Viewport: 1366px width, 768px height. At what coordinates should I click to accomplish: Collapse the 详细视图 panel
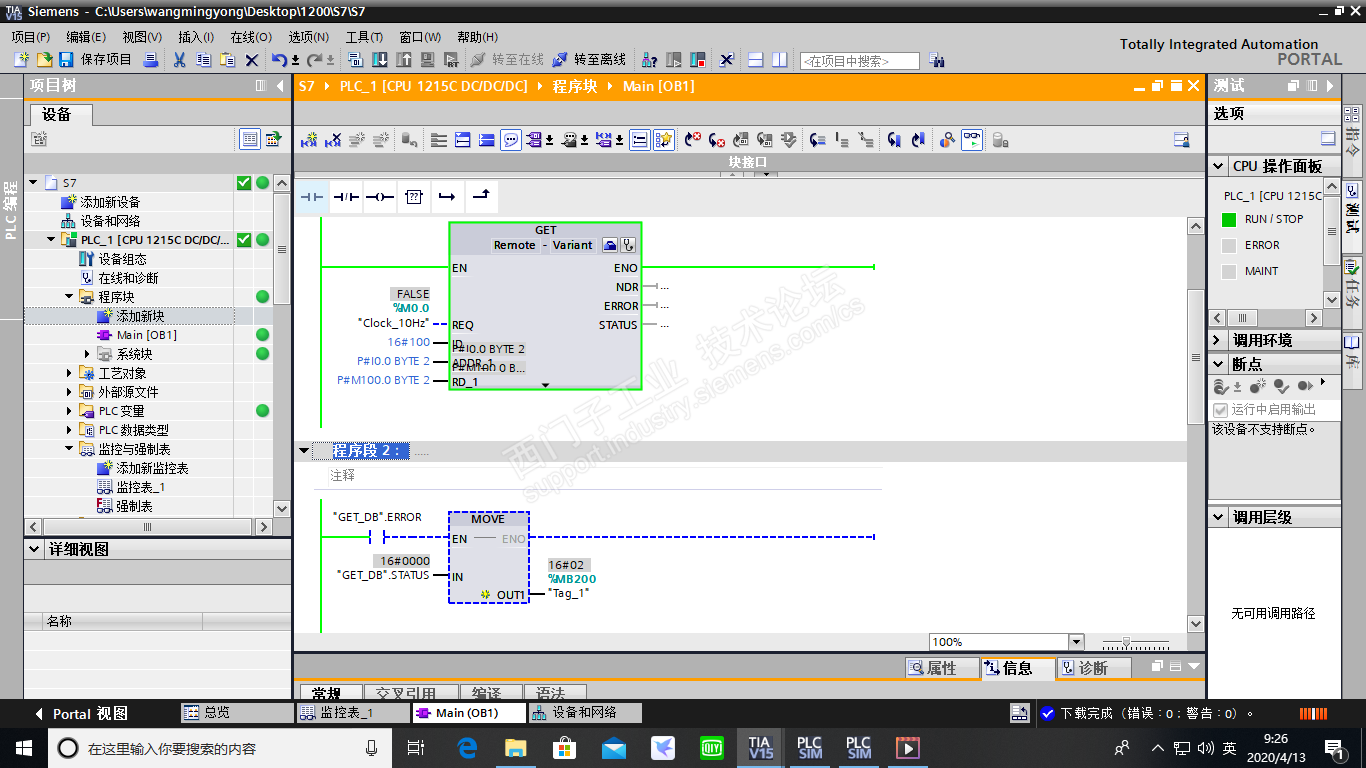click(x=35, y=549)
